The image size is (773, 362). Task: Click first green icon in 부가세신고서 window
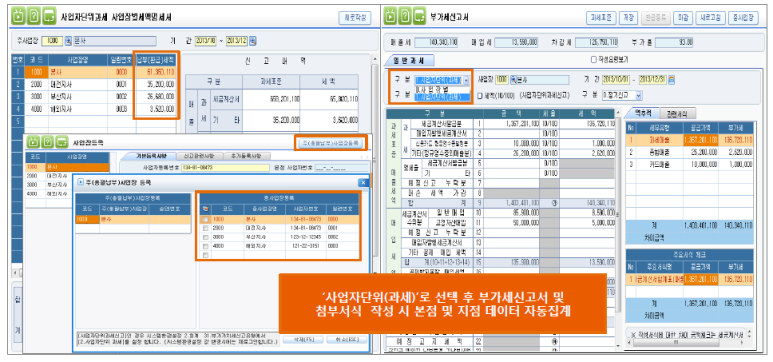click(390, 17)
